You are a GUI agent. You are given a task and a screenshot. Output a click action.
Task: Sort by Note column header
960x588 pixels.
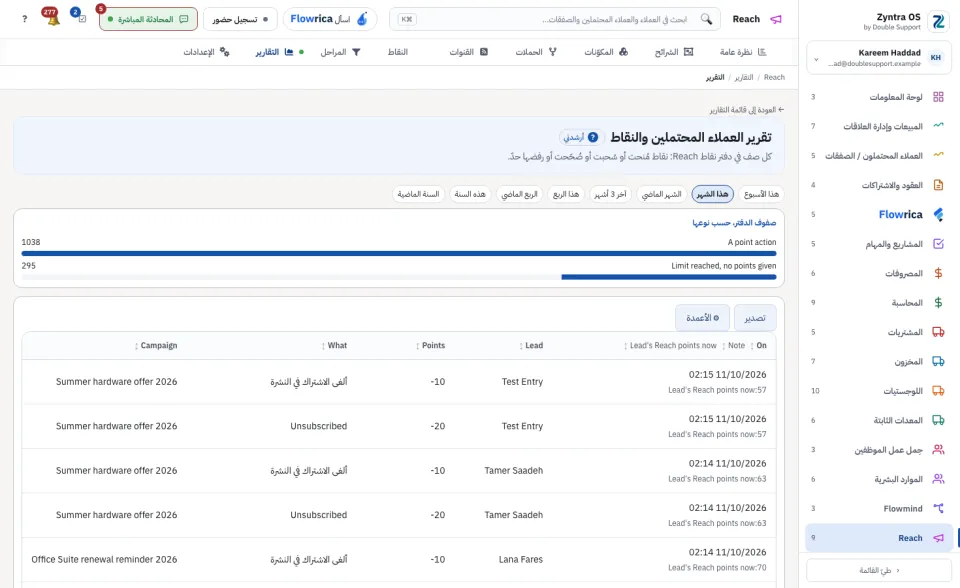tap(734, 345)
